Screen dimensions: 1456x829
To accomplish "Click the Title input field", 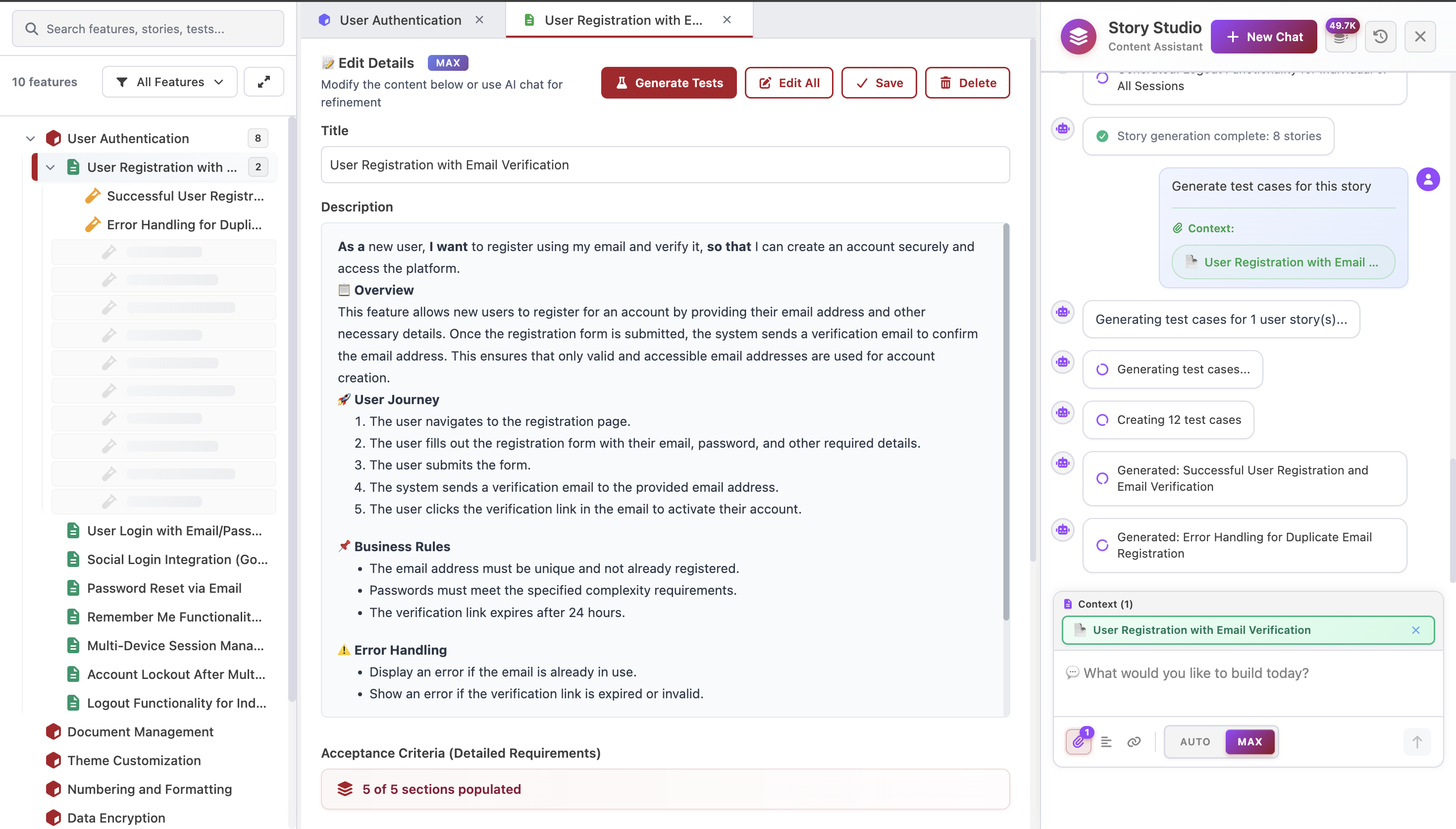I will click(x=665, y=165).
